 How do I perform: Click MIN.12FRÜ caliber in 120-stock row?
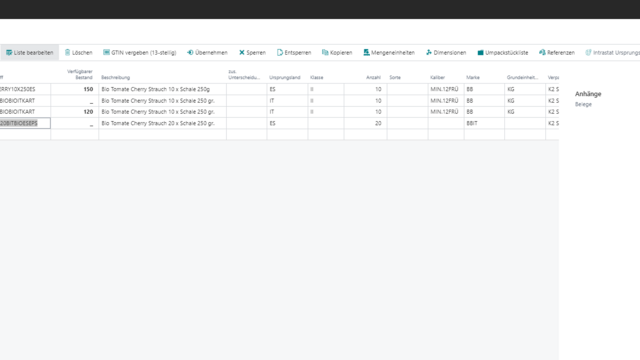click(444, 111)
